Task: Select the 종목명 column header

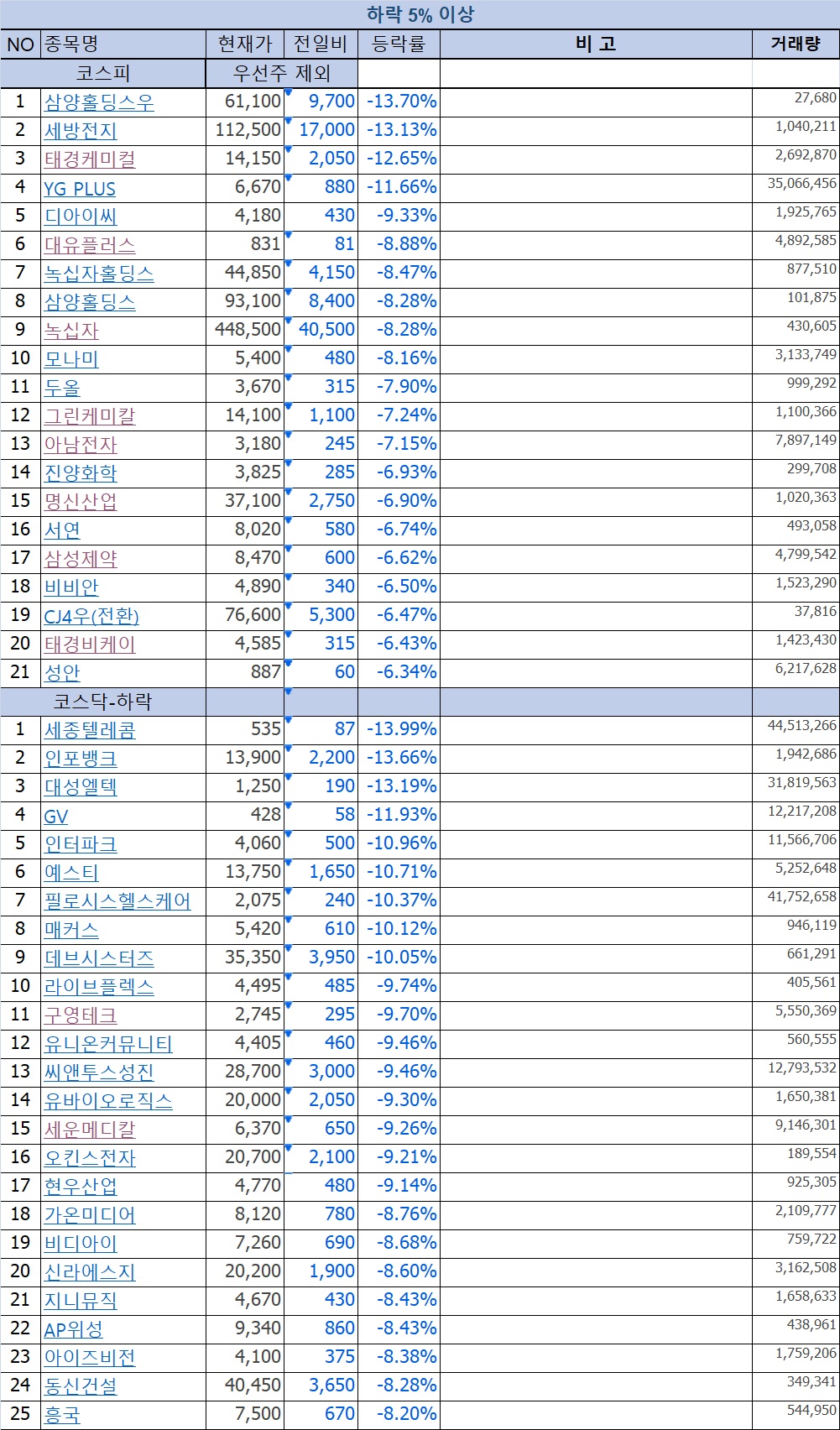Action: tap(123, 44)
